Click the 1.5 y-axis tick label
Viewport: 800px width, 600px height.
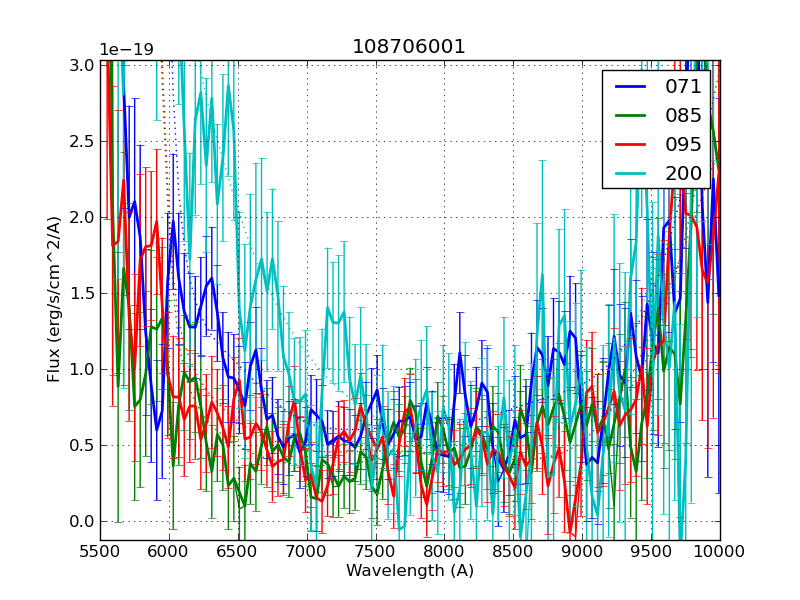pyautogui.click(x=83, y=293)
